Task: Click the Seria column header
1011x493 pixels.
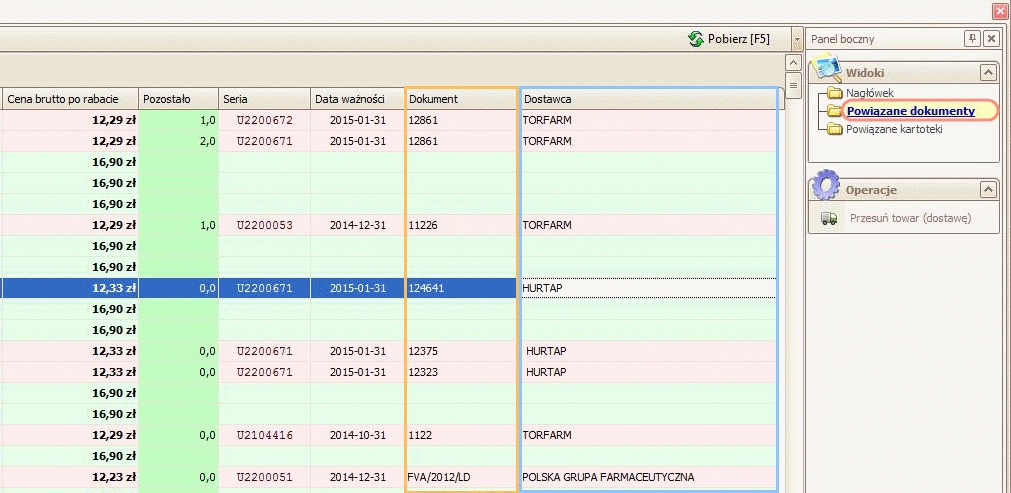Action: [264, 99]
